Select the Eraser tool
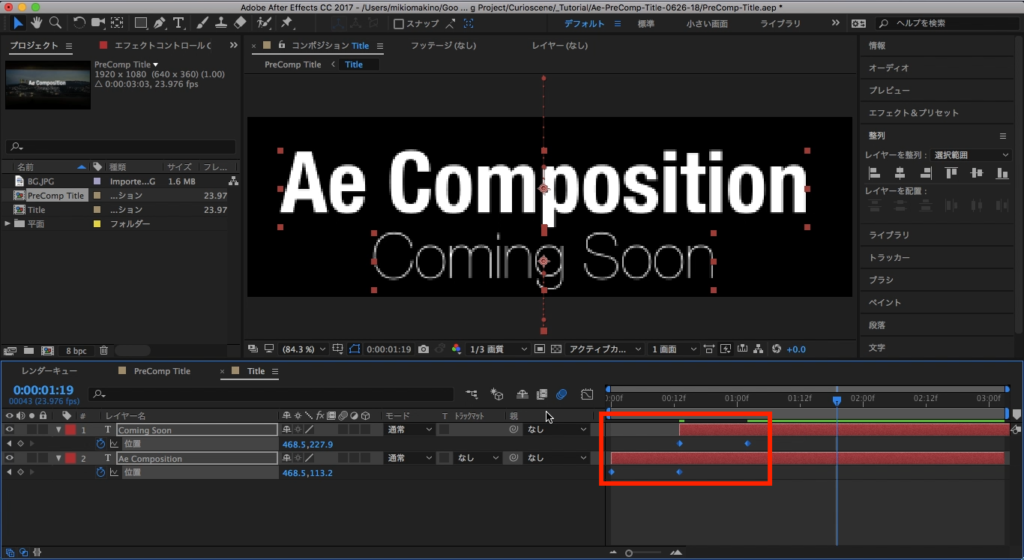Viewport: 1024px width, 560px height. pos(240,23)
